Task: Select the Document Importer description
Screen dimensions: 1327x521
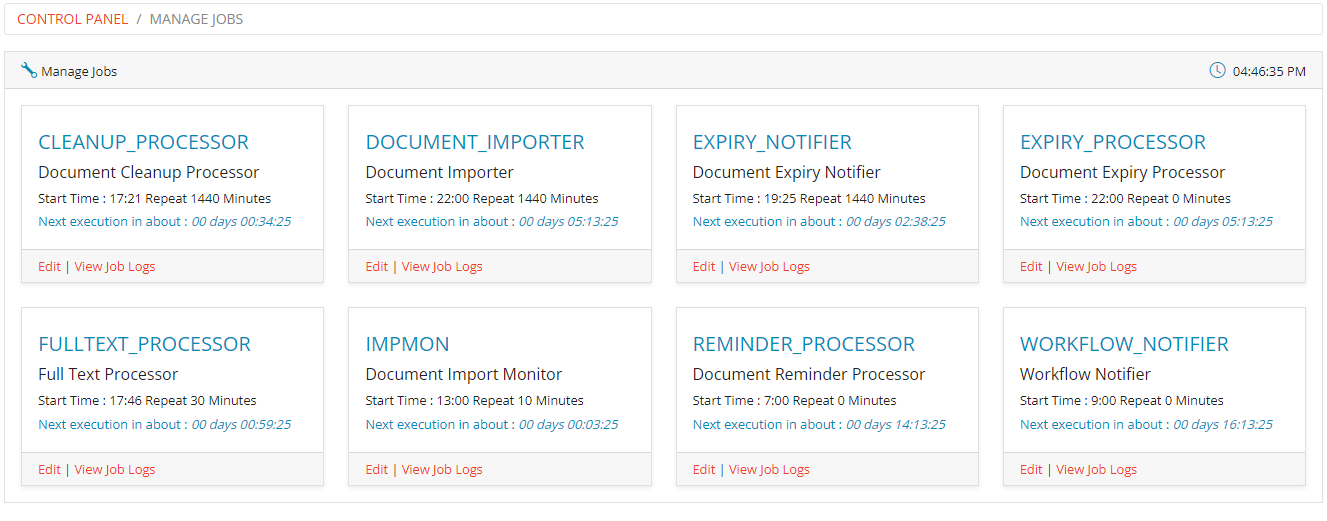Action: tap(440, 172)
